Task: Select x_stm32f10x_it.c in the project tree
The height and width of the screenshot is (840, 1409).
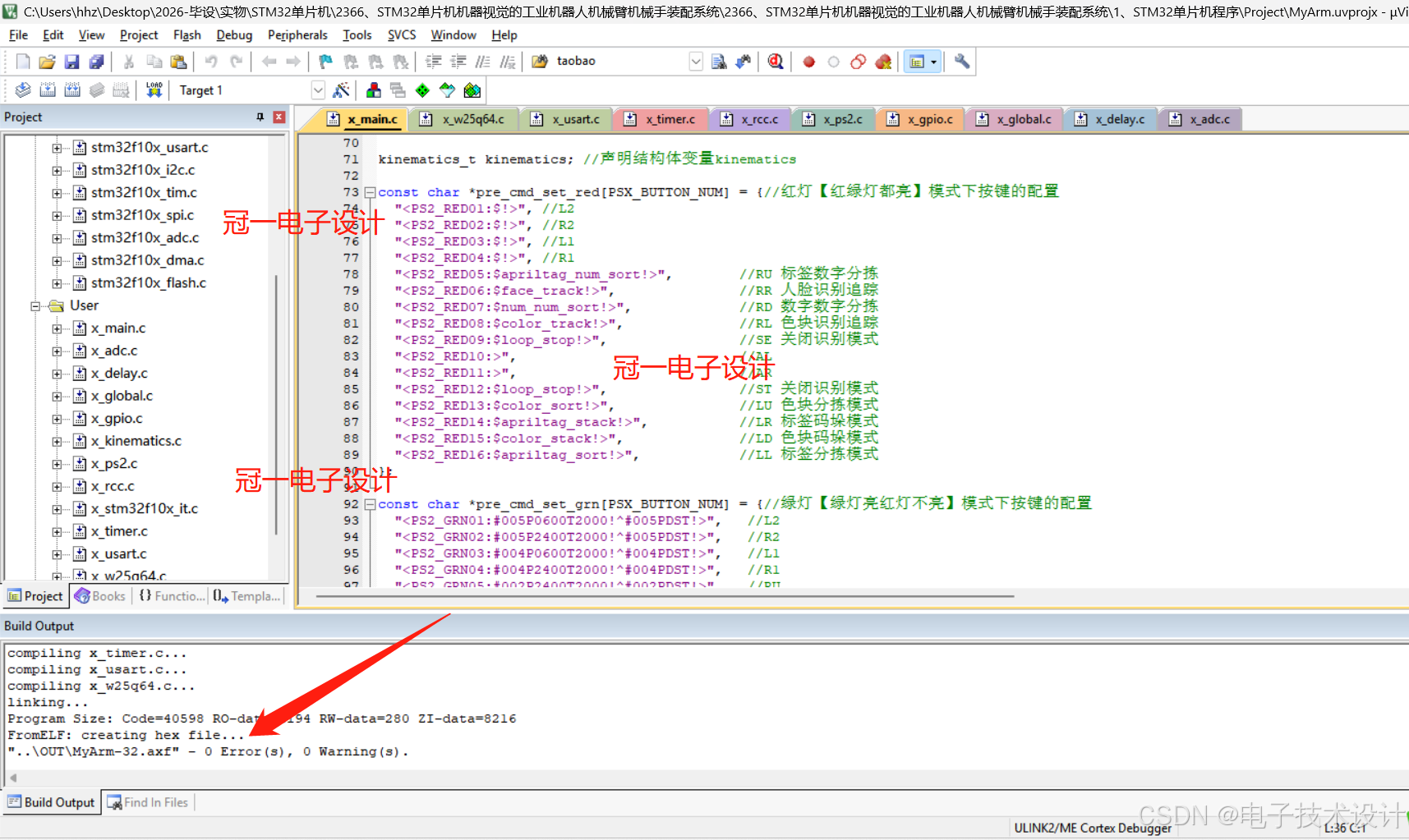Action: 145,509
